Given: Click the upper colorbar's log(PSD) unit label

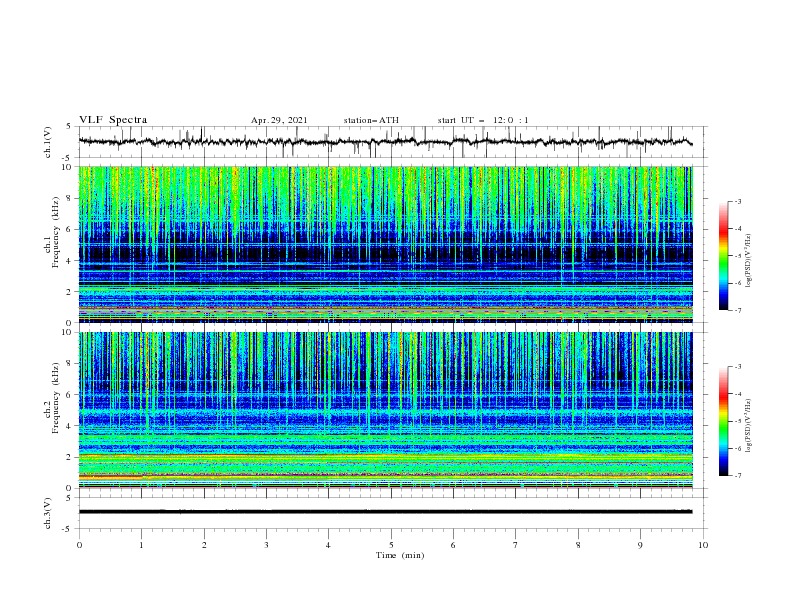Looking at the screenshot, I should 749,261.
